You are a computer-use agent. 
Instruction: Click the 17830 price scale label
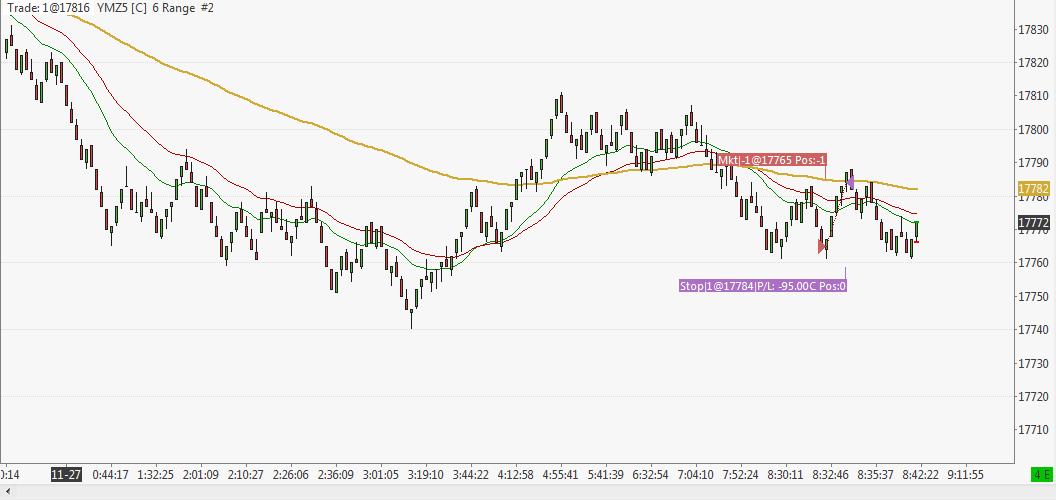[1033, 30]
